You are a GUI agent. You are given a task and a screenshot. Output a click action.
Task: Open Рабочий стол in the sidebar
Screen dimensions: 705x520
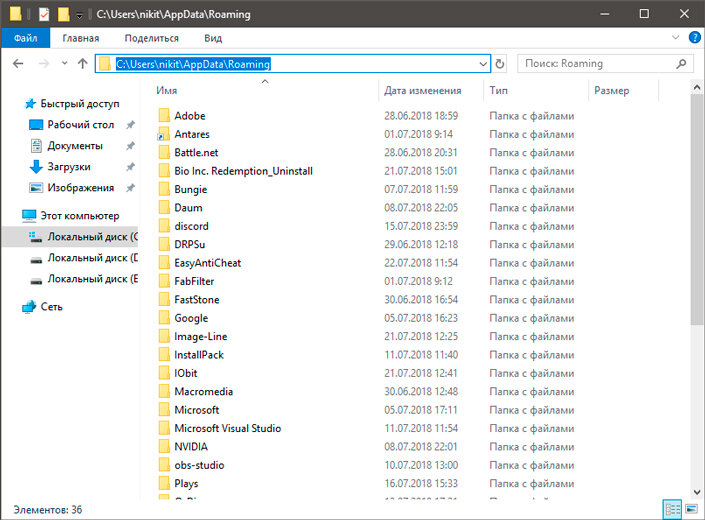(x=80, y=124)
